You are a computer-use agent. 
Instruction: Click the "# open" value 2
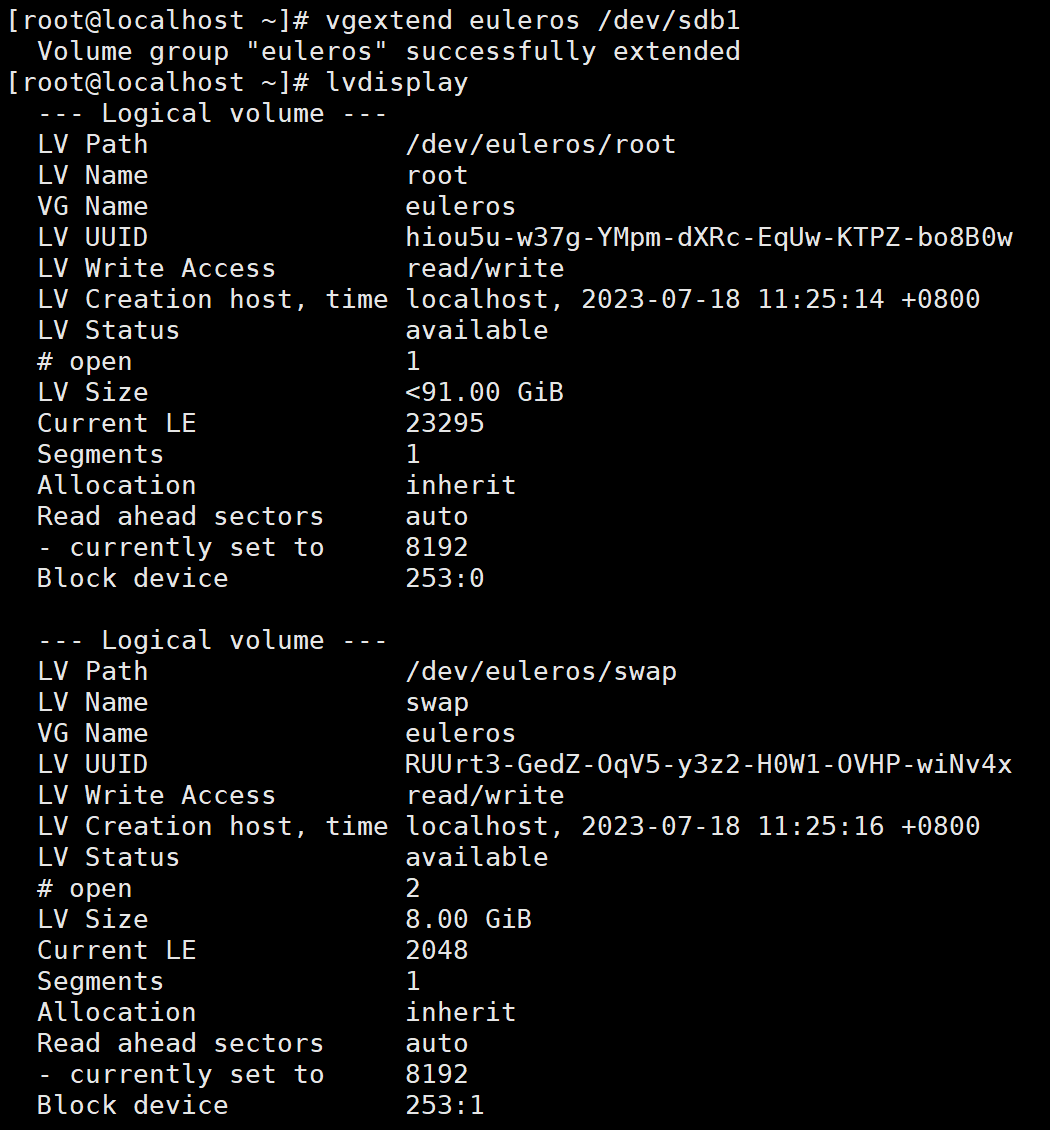pyautogui.click(x=413, y=888)
